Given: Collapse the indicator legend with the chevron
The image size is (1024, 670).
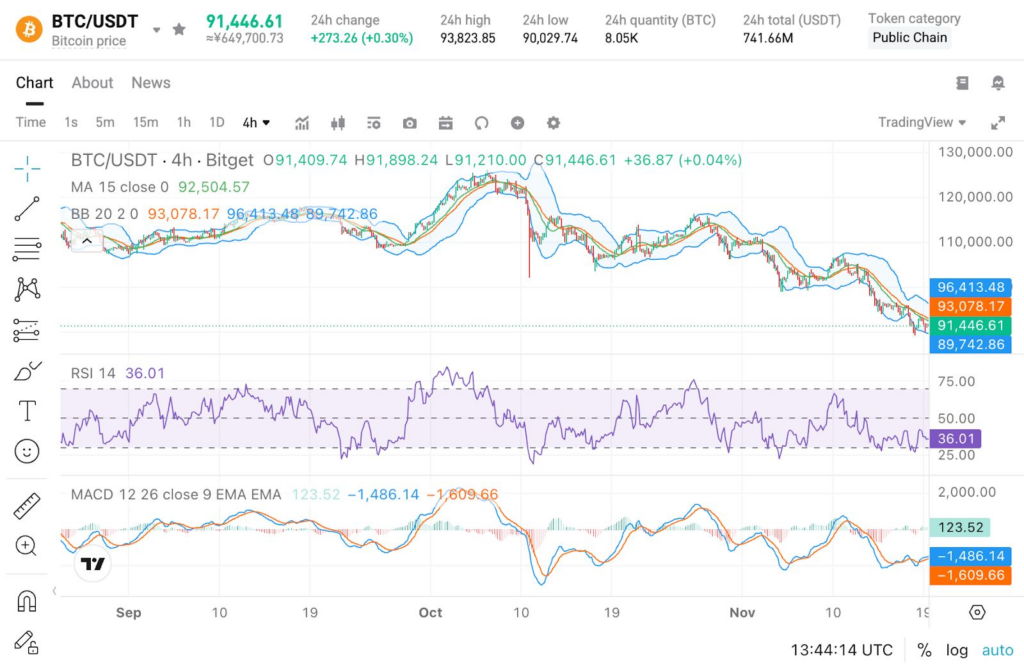Looking at the screenshot, I should tap(87, 240).
